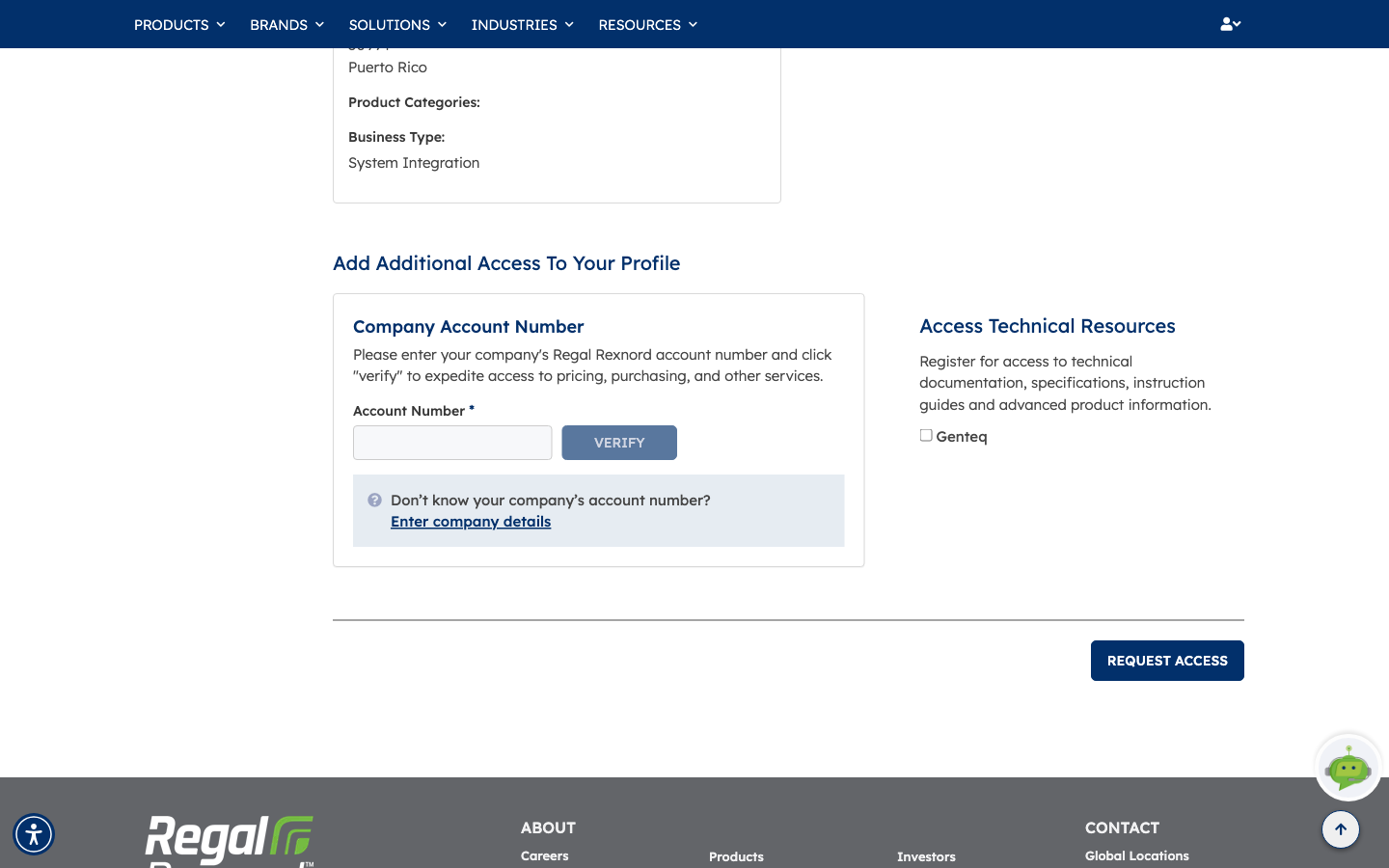Click the 'Don't know your company's account number?' text

pos(551,501)
